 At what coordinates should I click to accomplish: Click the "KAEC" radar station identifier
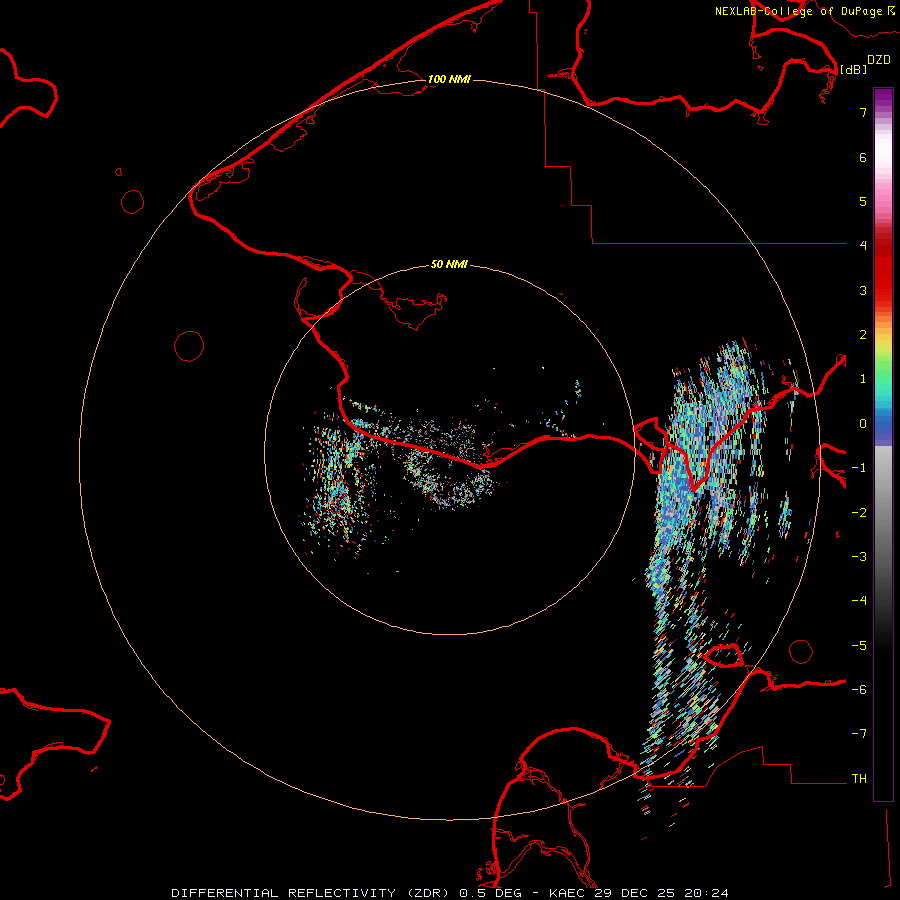[567, 893]
